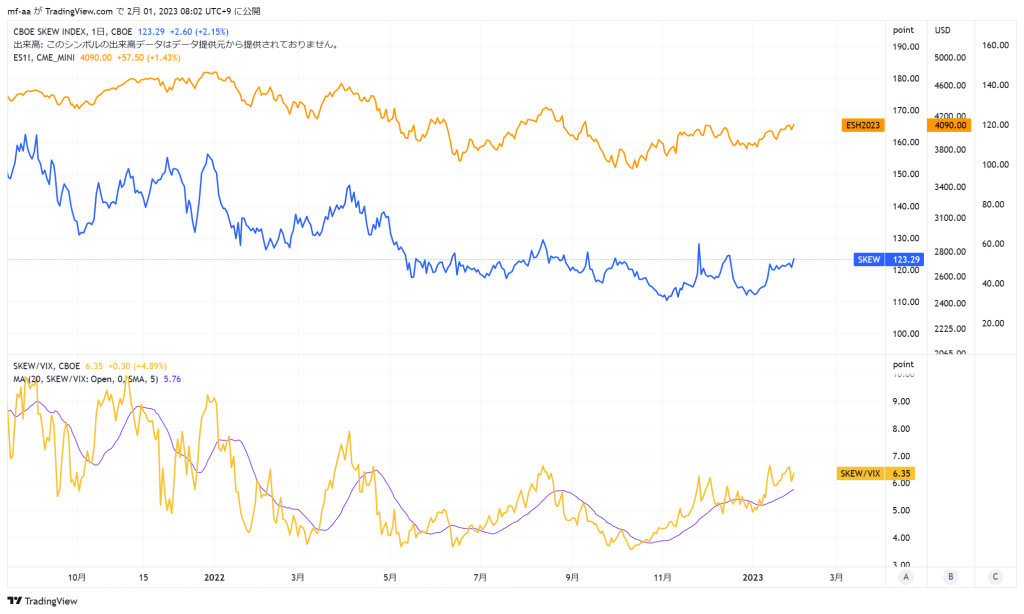Click the lower pane point scale header

(903, 364)
